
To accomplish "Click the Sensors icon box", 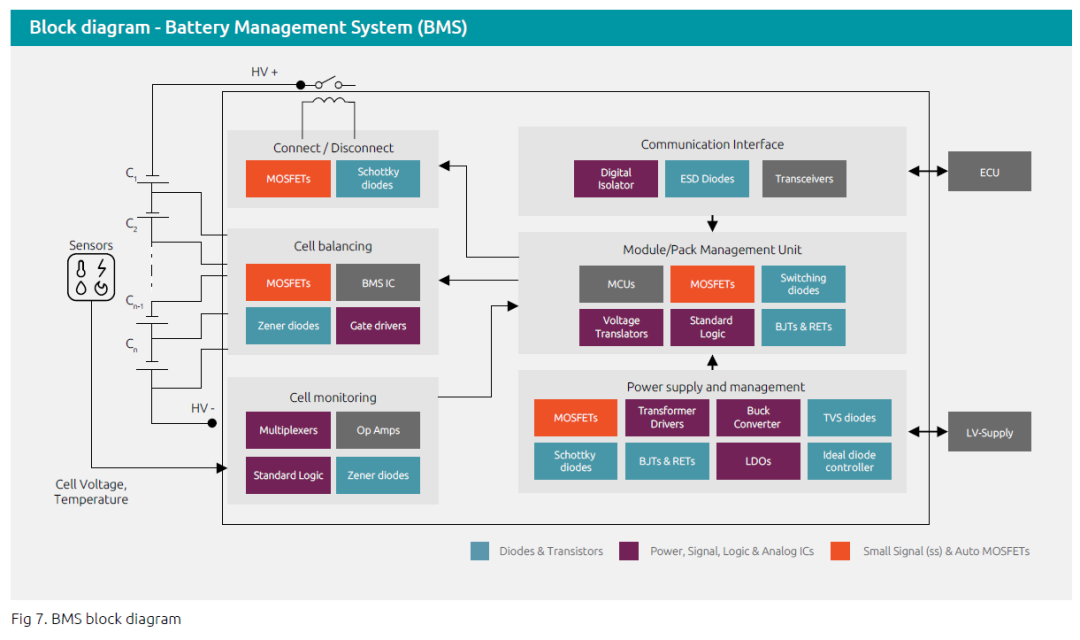I will tap(91, 278).
